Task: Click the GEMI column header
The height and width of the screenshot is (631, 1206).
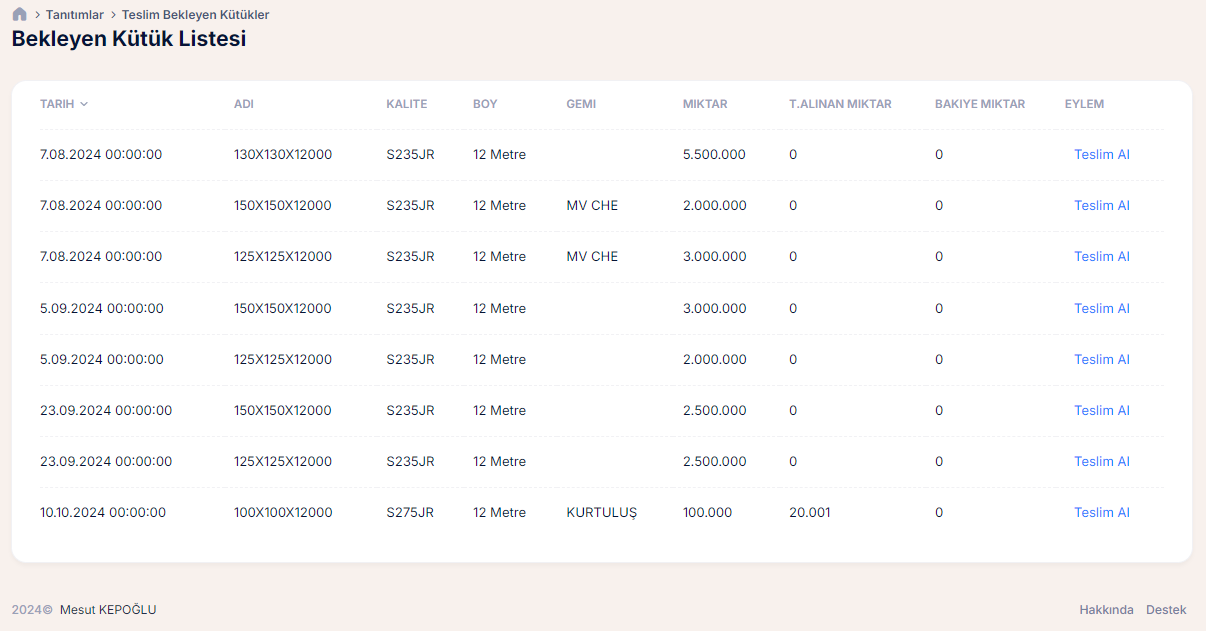Action: [580, 104]
